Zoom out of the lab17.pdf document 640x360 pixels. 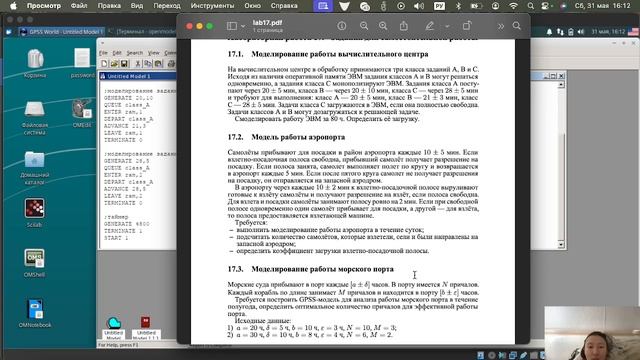click(364, 26)
